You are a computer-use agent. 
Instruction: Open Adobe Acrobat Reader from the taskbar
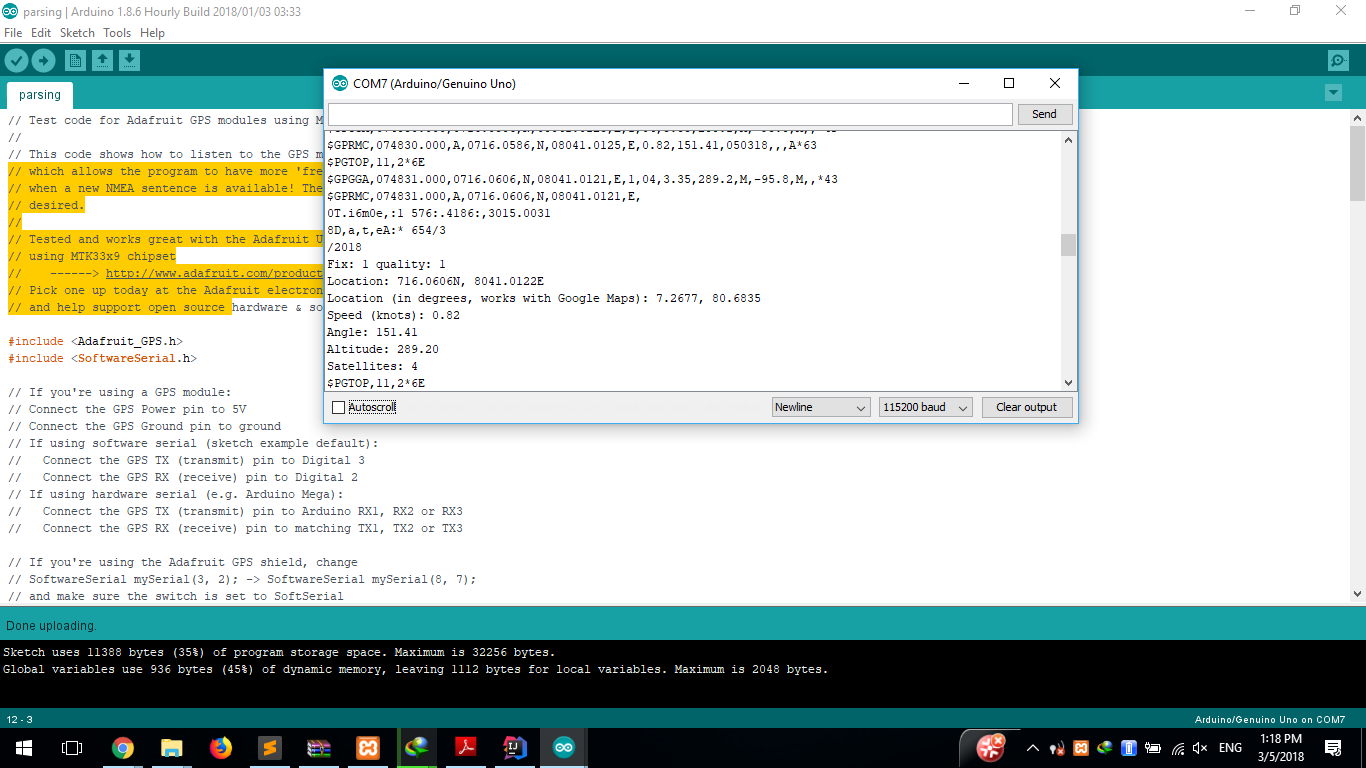coord(466,748)
